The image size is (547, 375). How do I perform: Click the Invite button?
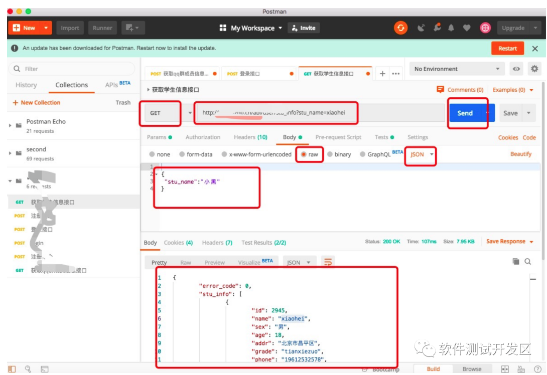[x=304, y=28]
